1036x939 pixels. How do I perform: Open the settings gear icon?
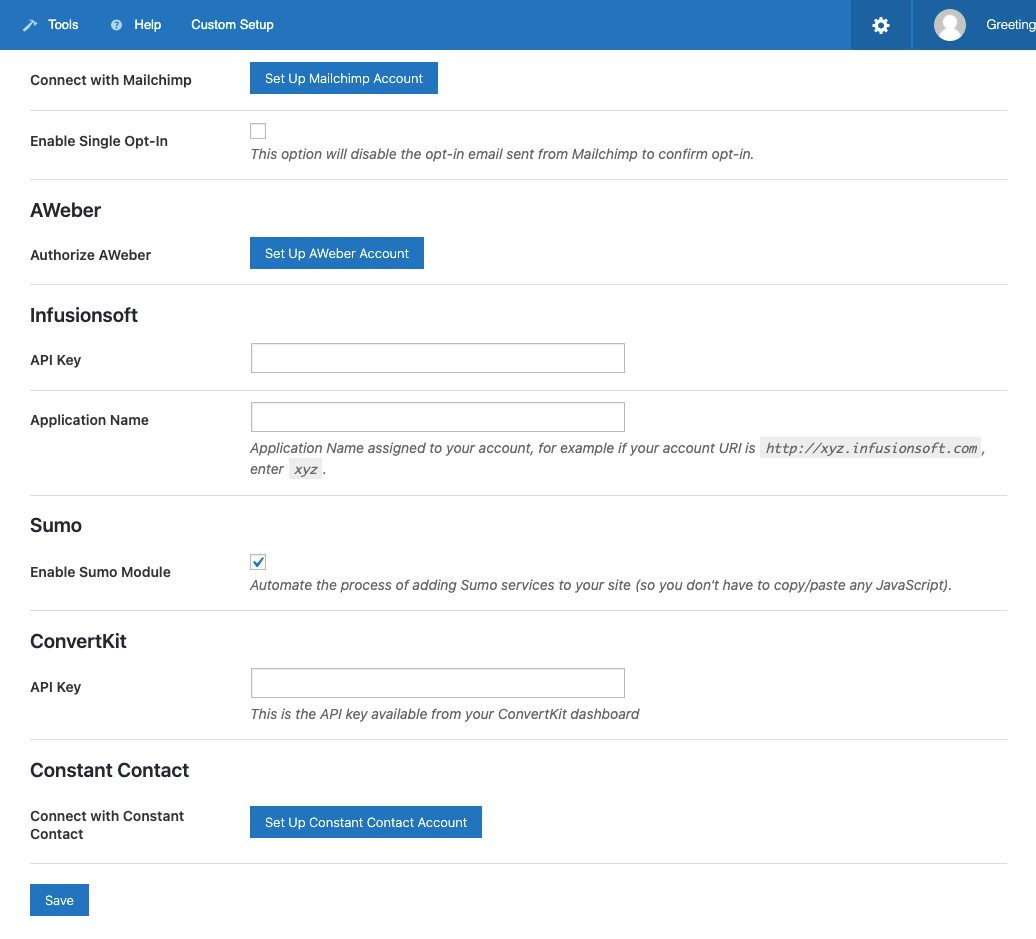[880, 24]
